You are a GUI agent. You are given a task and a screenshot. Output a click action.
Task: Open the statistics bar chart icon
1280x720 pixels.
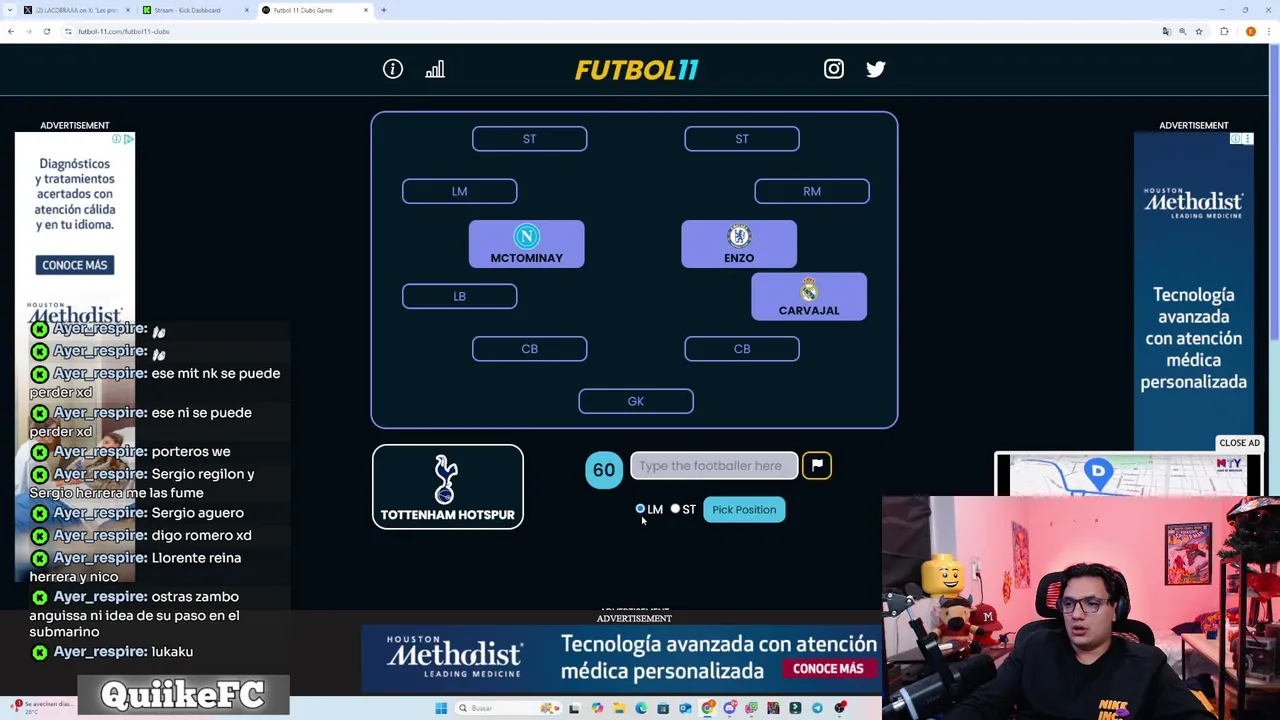pyautogui.click(x=435, y=69)
